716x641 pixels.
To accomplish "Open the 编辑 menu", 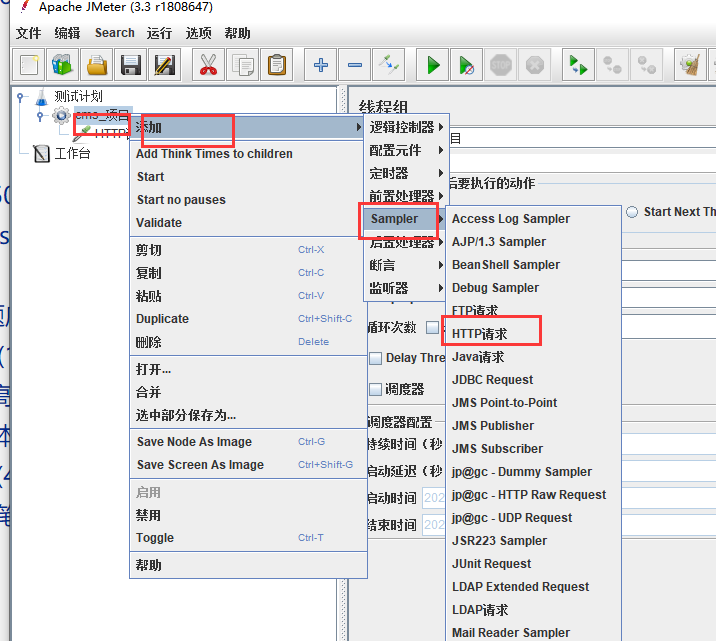I will point(67,33).
